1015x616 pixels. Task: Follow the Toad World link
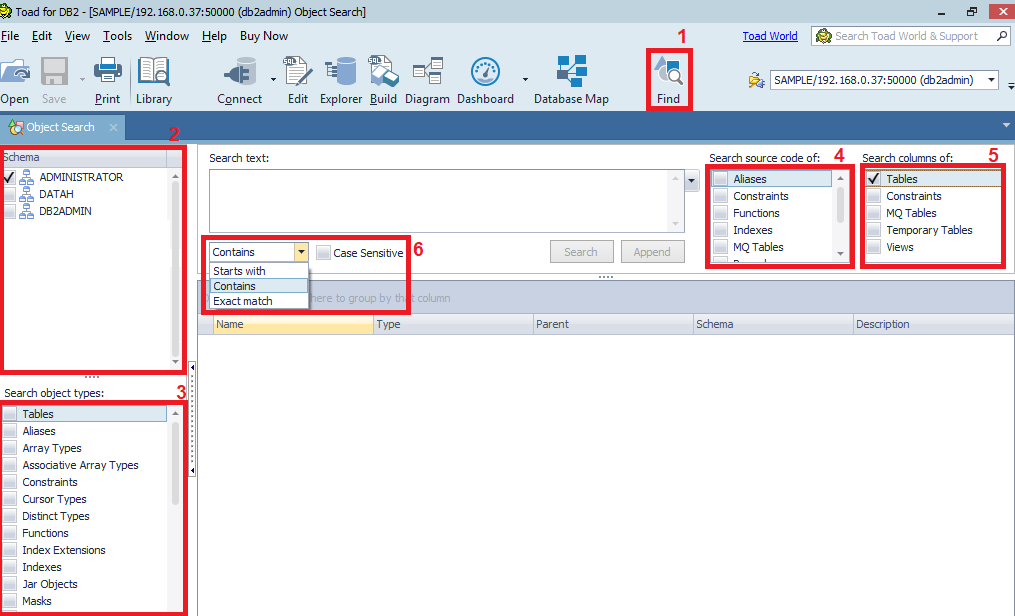tap(769, 36)
